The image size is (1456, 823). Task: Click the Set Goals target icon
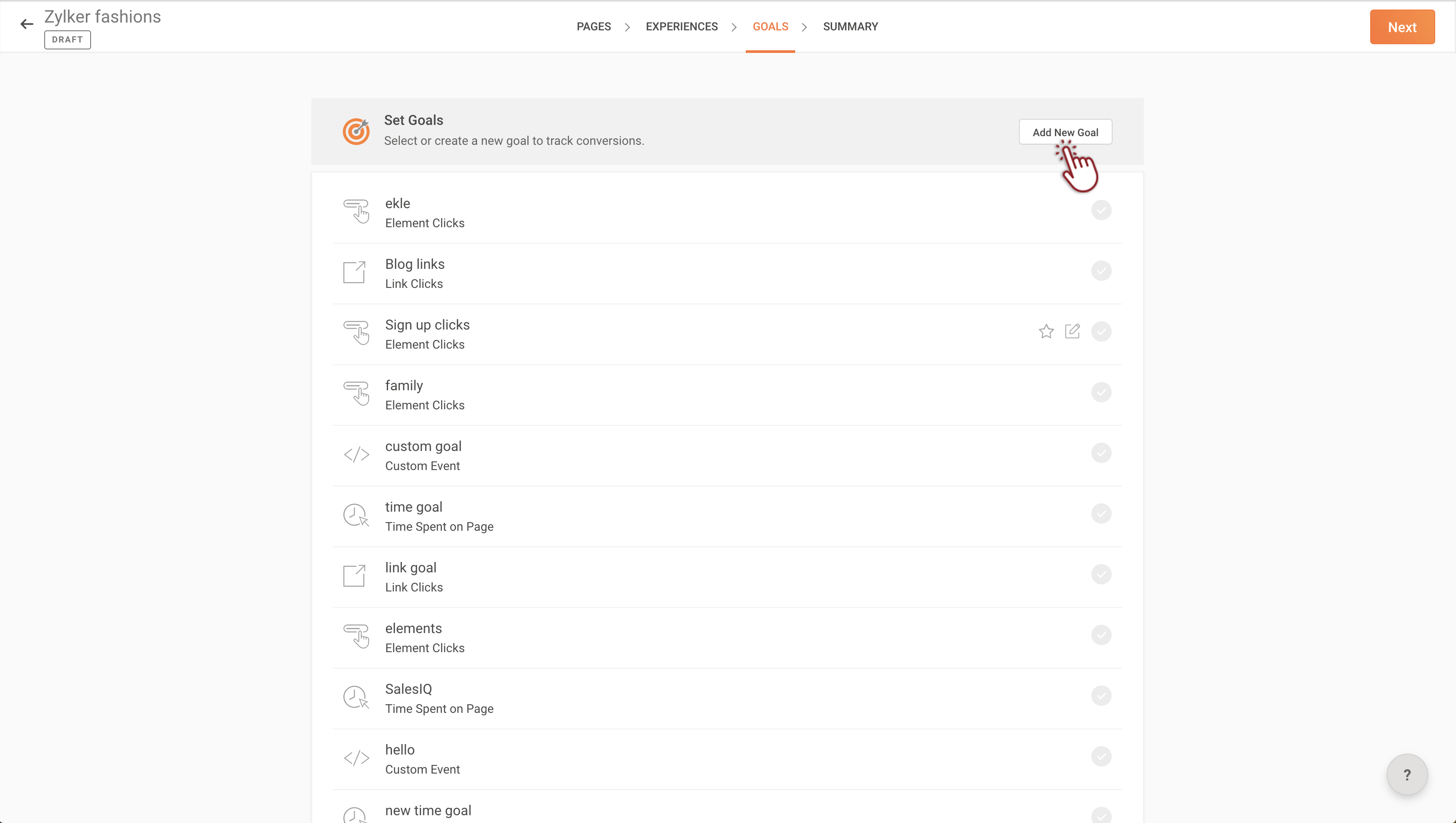356,131
